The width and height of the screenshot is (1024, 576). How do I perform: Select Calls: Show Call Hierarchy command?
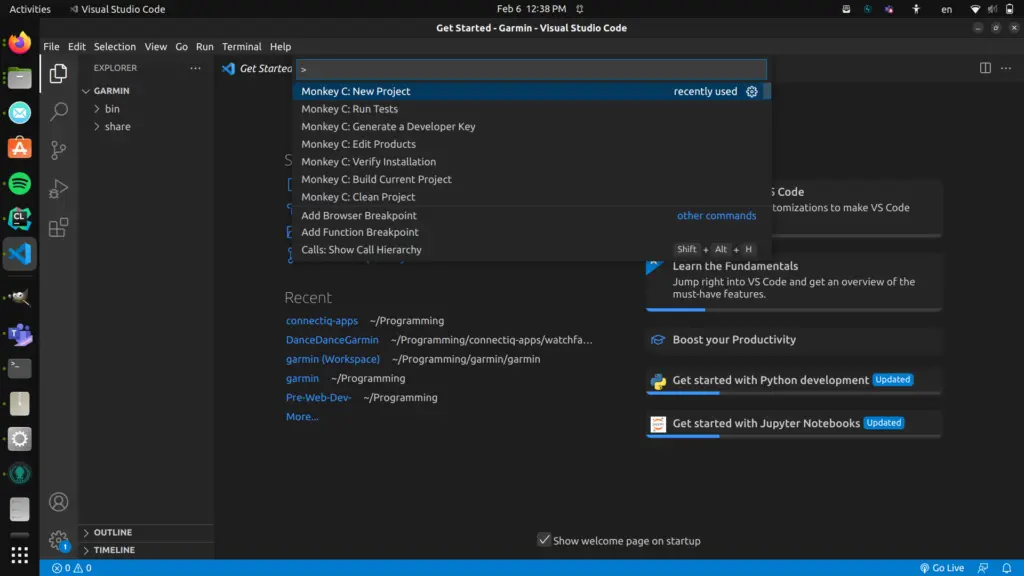click(x=532, y=249)
